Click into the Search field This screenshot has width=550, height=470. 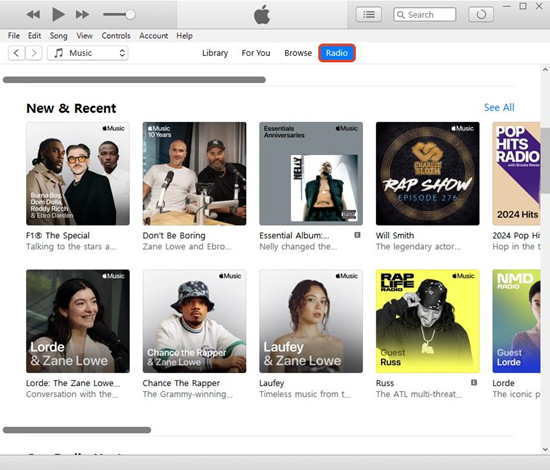click(424, 15)
